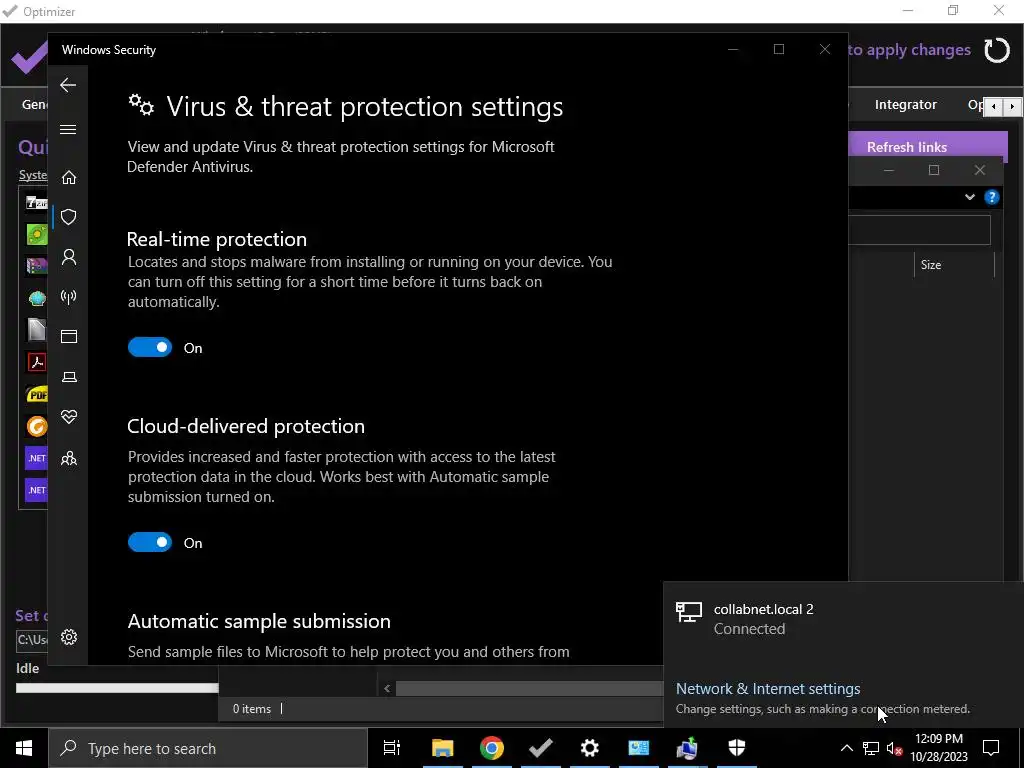This screenshot has height=768, width=1024.
Task: Click the blue help question mark icon
Action: [x=991, y=197]
